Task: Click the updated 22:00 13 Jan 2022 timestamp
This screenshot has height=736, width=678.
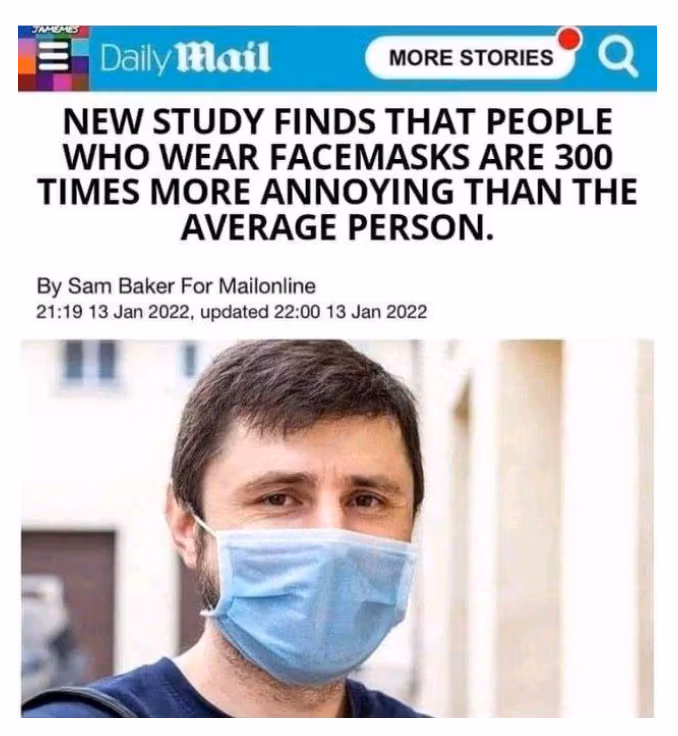Action: (x=314, y=311)
